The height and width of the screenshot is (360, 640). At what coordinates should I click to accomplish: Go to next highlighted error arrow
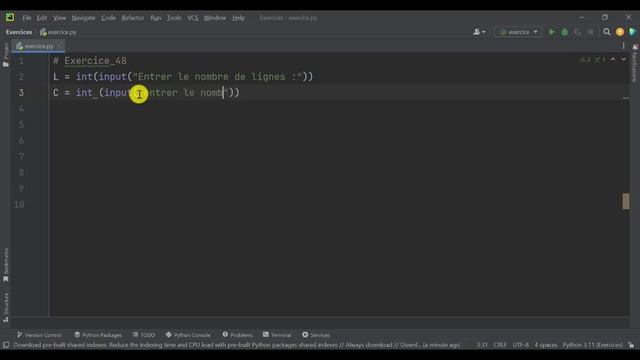(623, 60)
